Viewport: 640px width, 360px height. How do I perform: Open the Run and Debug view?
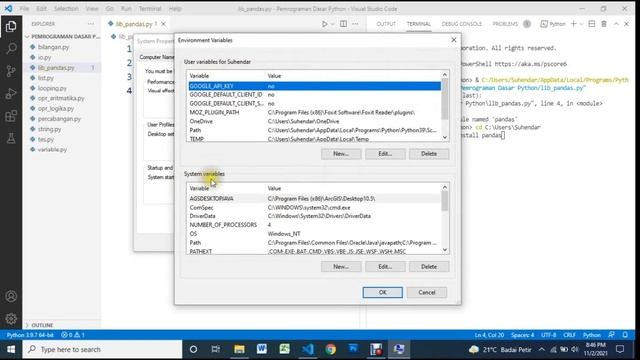(x=11, y=93)
